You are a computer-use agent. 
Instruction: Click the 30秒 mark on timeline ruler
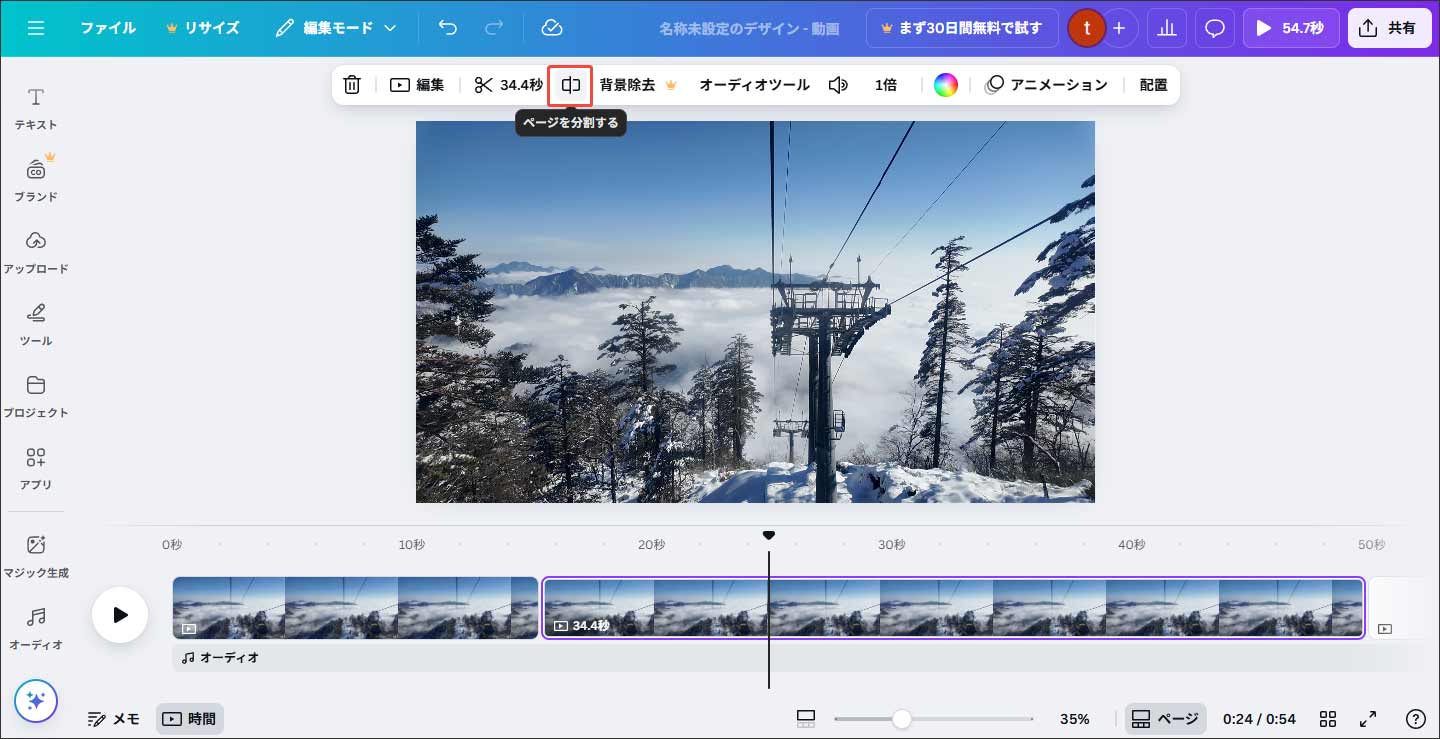point(892,544)
